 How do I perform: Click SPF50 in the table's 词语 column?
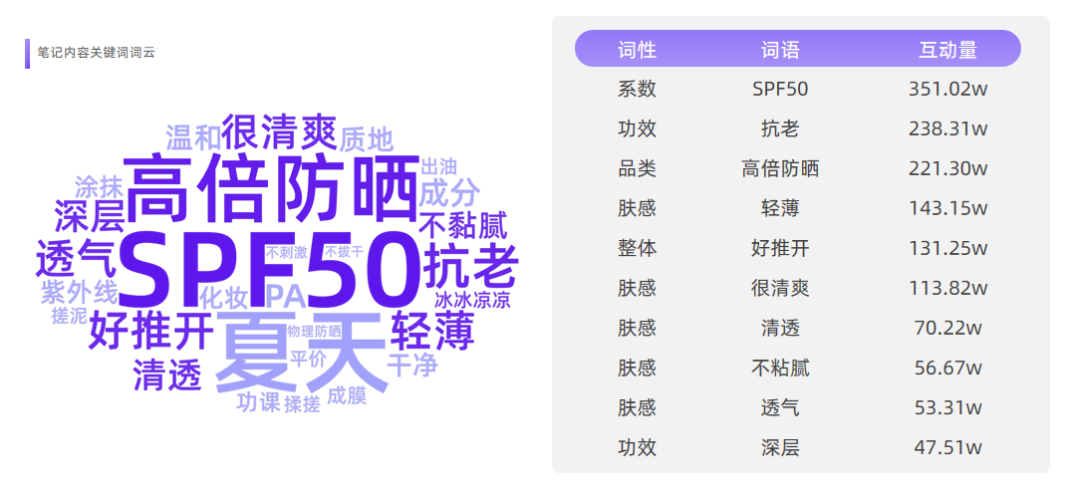tap(780, 89)
